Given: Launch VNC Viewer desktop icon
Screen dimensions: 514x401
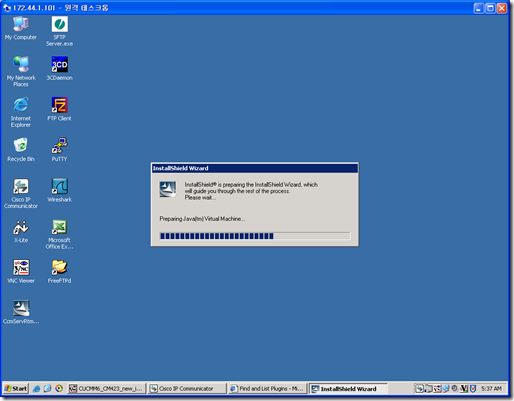Looking at the screenshot, I should 21,272.
